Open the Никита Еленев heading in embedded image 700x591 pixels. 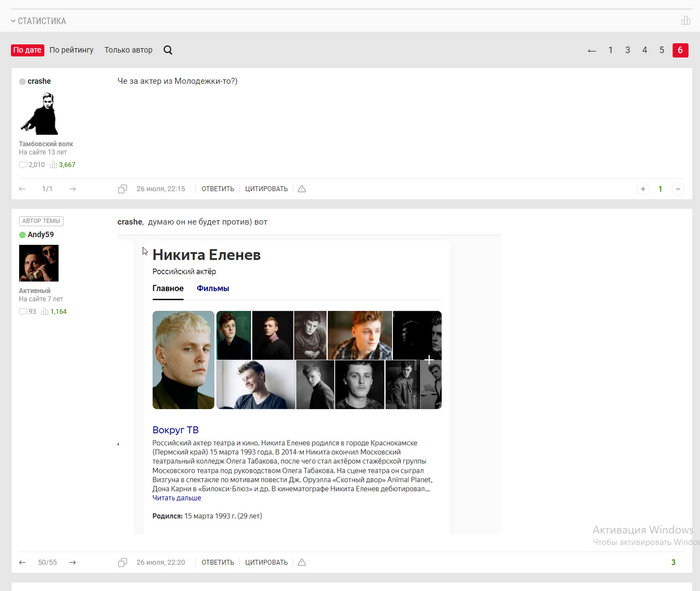coord(206,255)
